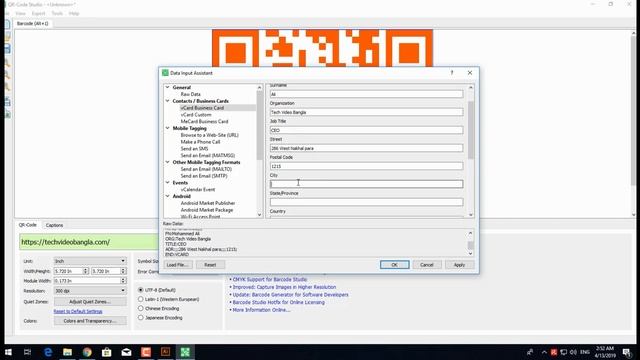
Task: Open the notification center icon
Action: click(627, 352)
